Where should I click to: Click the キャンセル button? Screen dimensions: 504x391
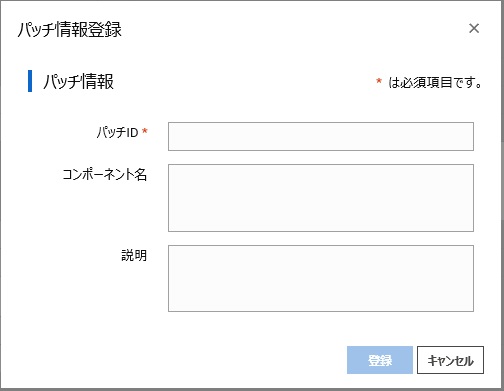(x=450, y=360)
